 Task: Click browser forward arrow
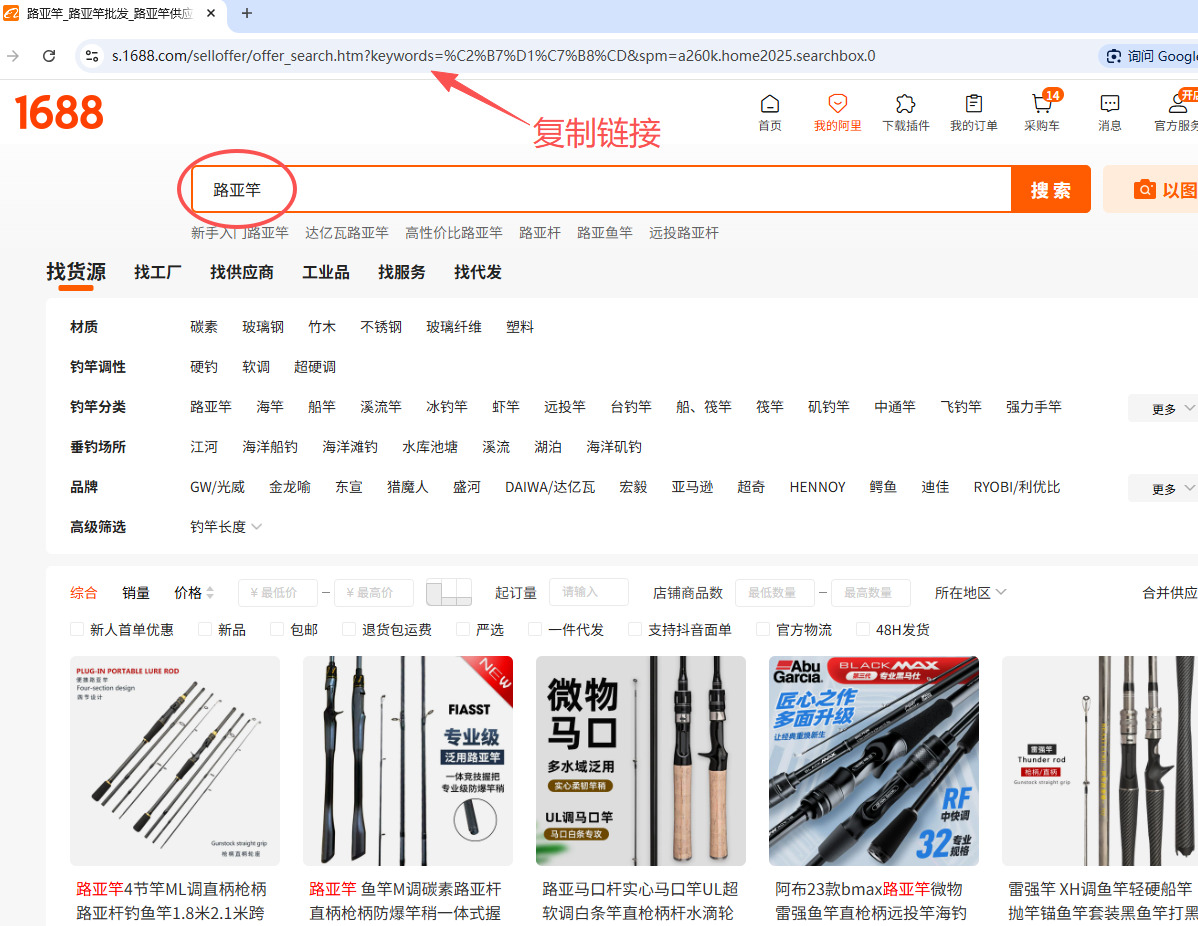point(13,56)
